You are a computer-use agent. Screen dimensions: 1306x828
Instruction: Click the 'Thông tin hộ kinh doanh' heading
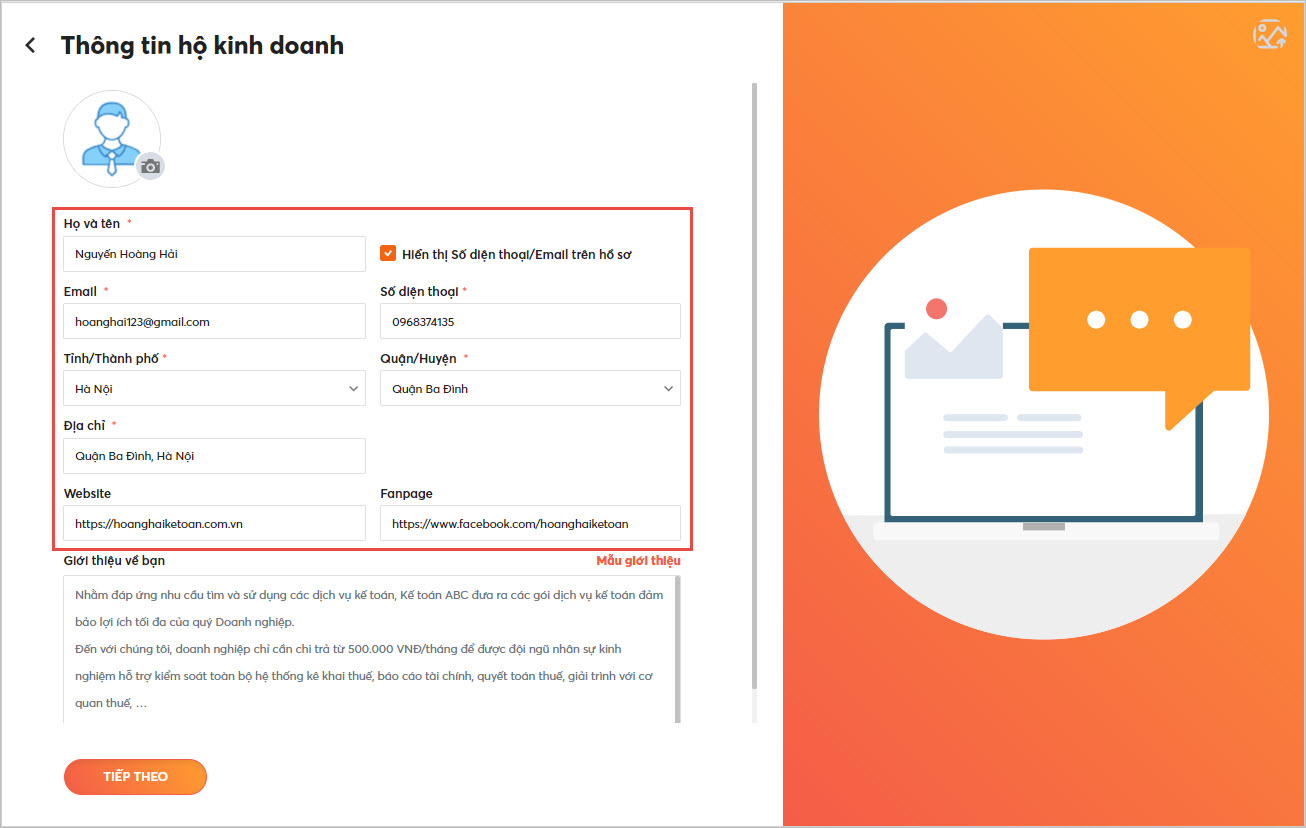pyautogui.click(x=202, y=45)
